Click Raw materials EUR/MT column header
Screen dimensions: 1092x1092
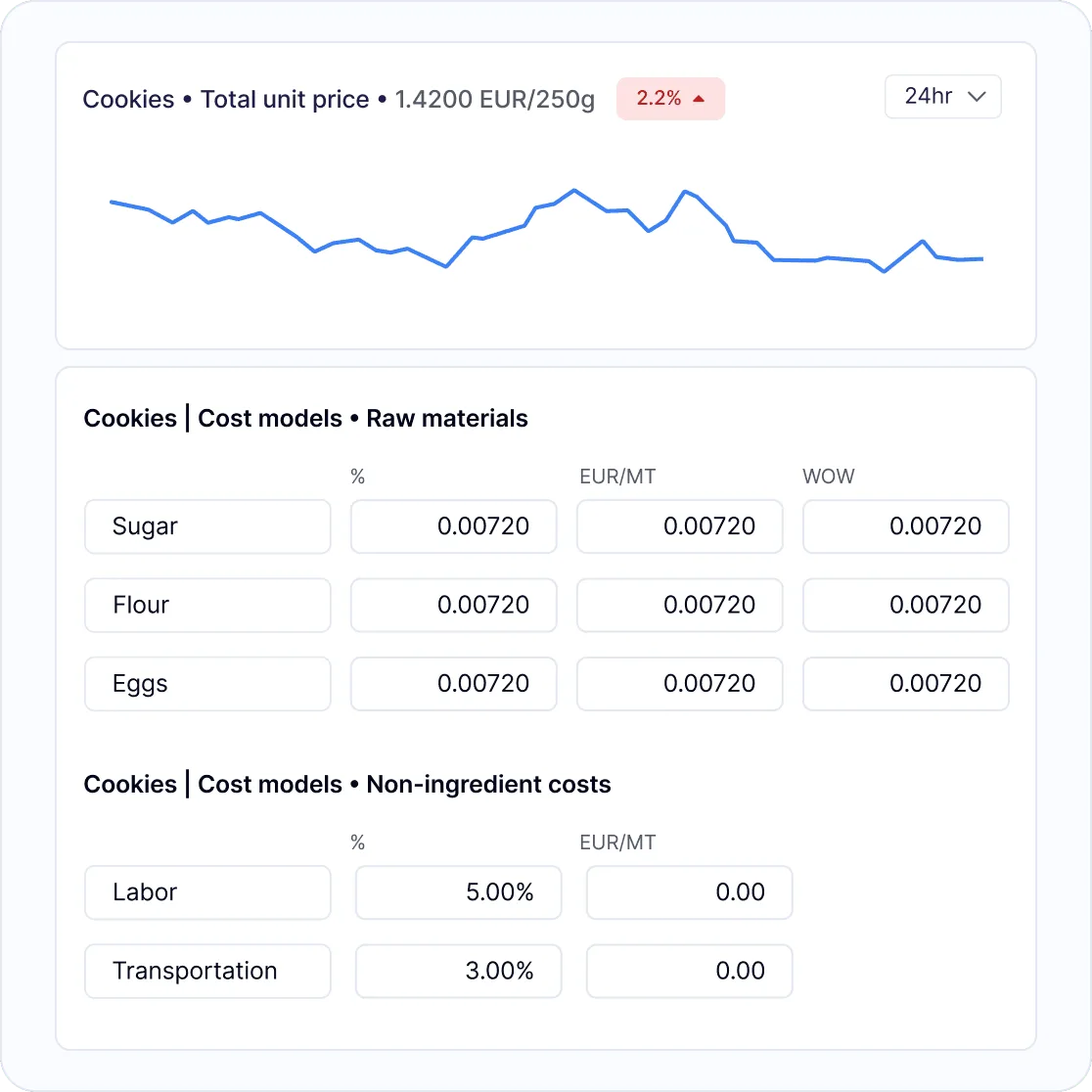pyautogui.click(x=617, y=477)
